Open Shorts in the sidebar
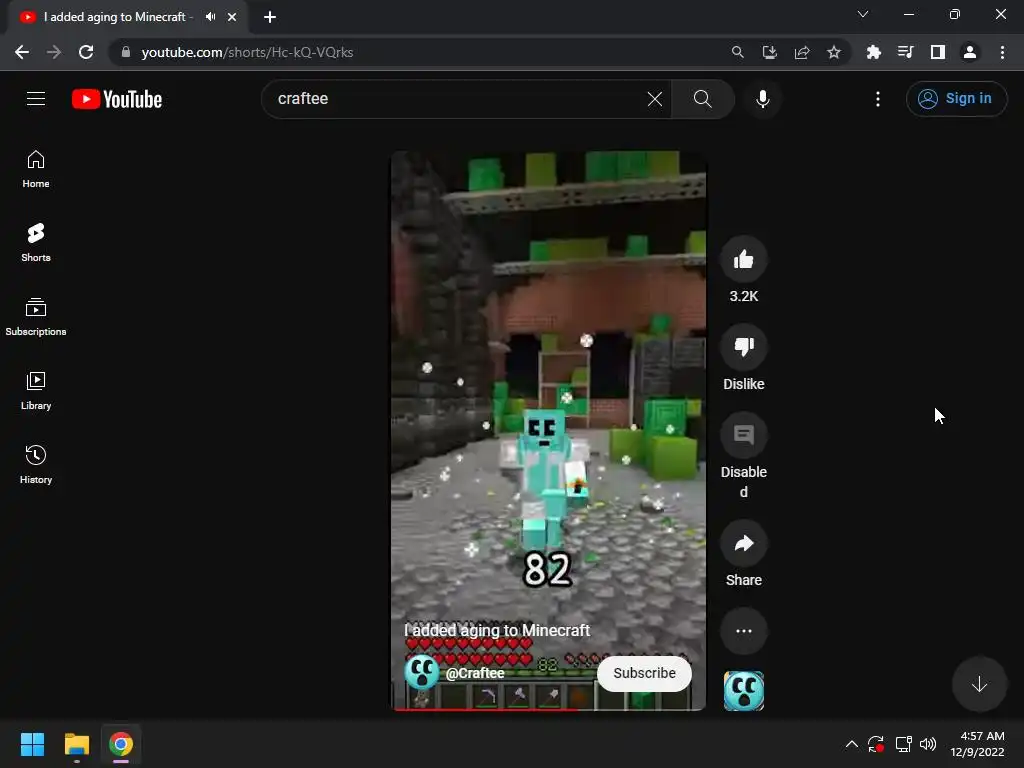 tap(36, 243)
